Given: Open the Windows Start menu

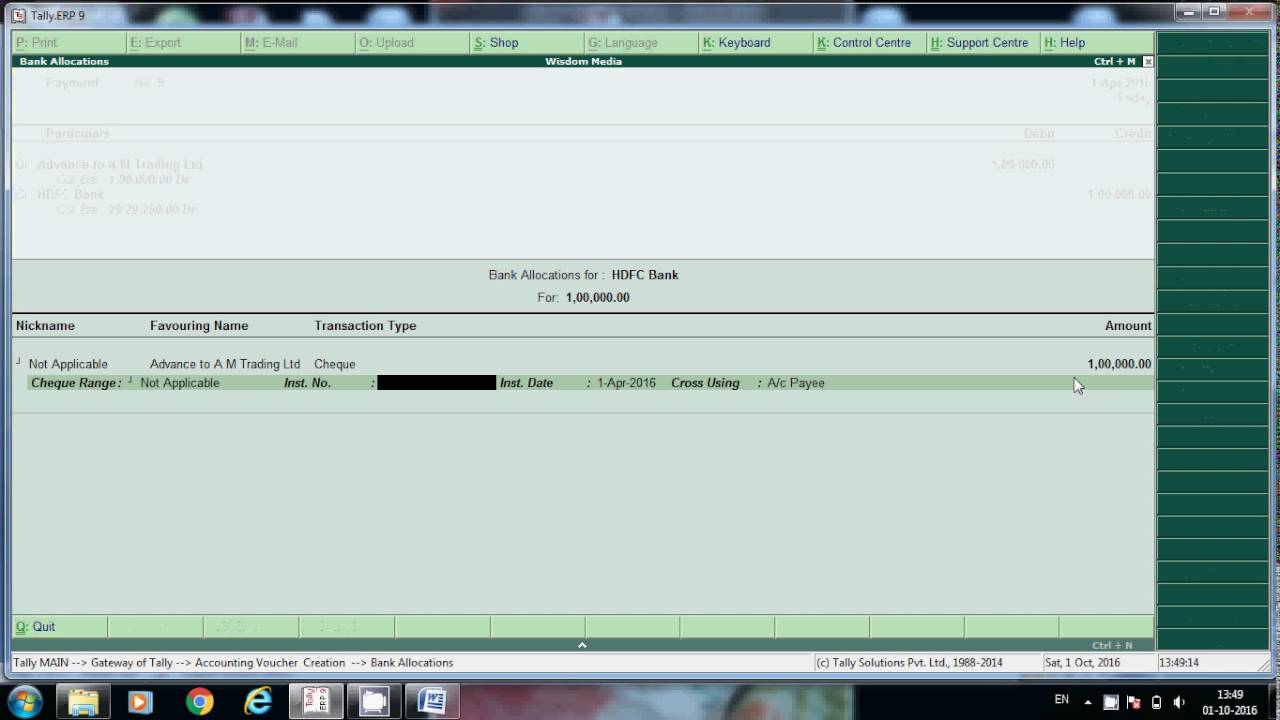Looking at the screenshot, I should coord(24,701).
